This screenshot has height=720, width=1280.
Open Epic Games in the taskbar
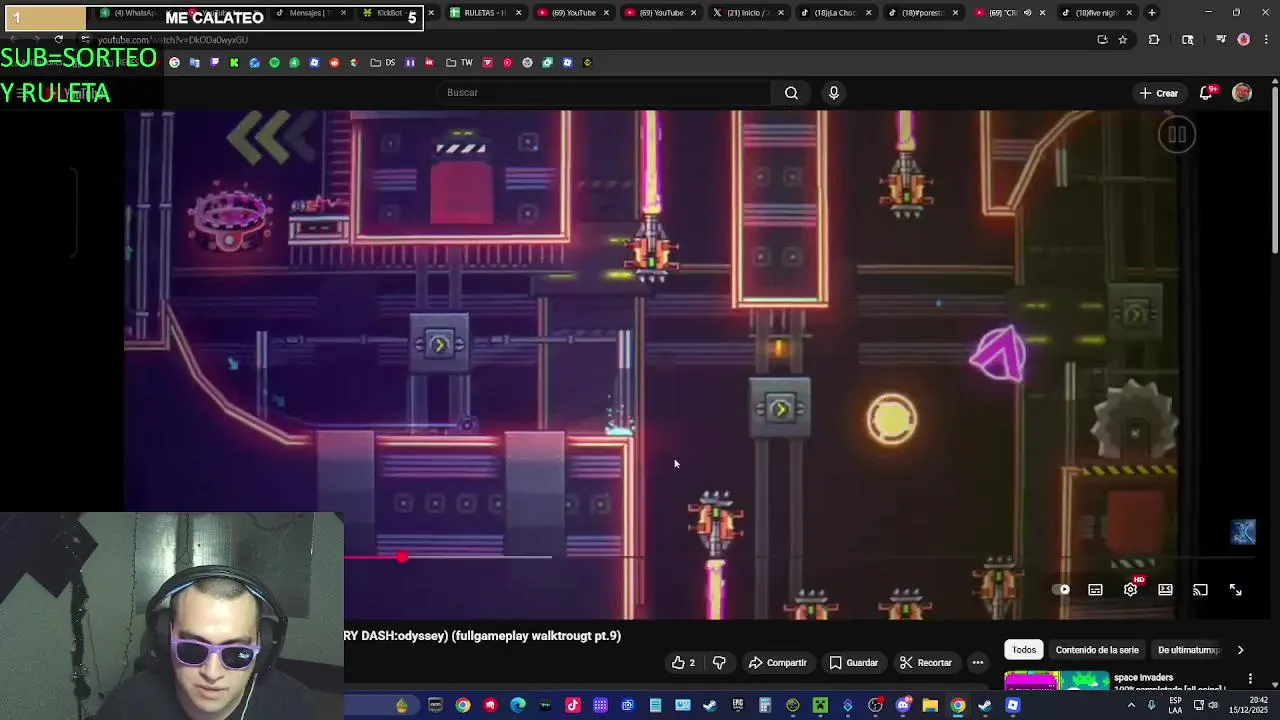pos(738,706)
